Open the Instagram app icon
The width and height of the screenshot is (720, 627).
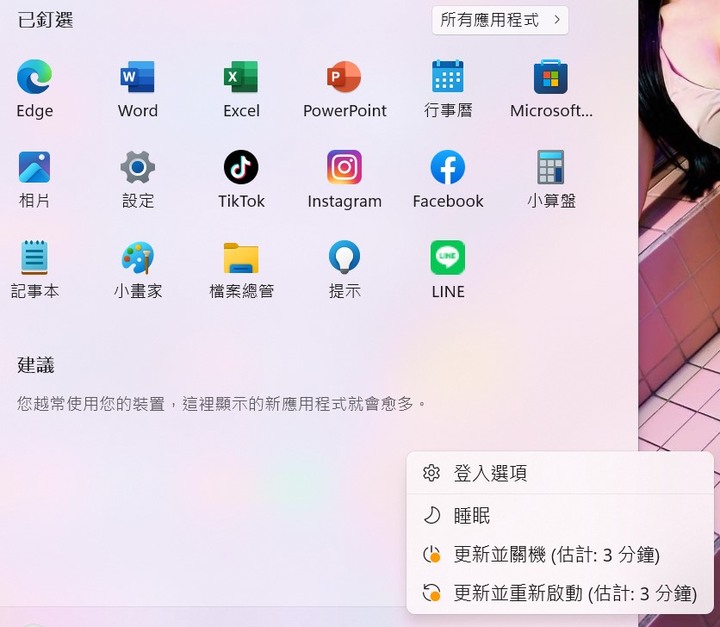point(344,167)
